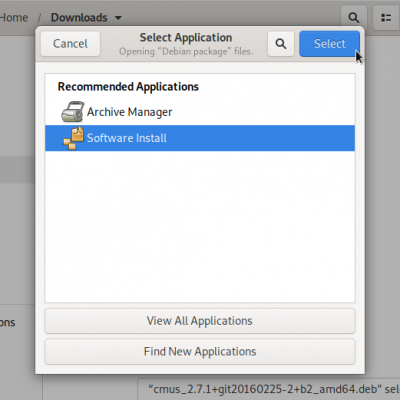The height and width of the screenshot is (400, 400).
Task: Choose the Archive Manager text label
Action: pyautogui.click(x=129, y=112)
